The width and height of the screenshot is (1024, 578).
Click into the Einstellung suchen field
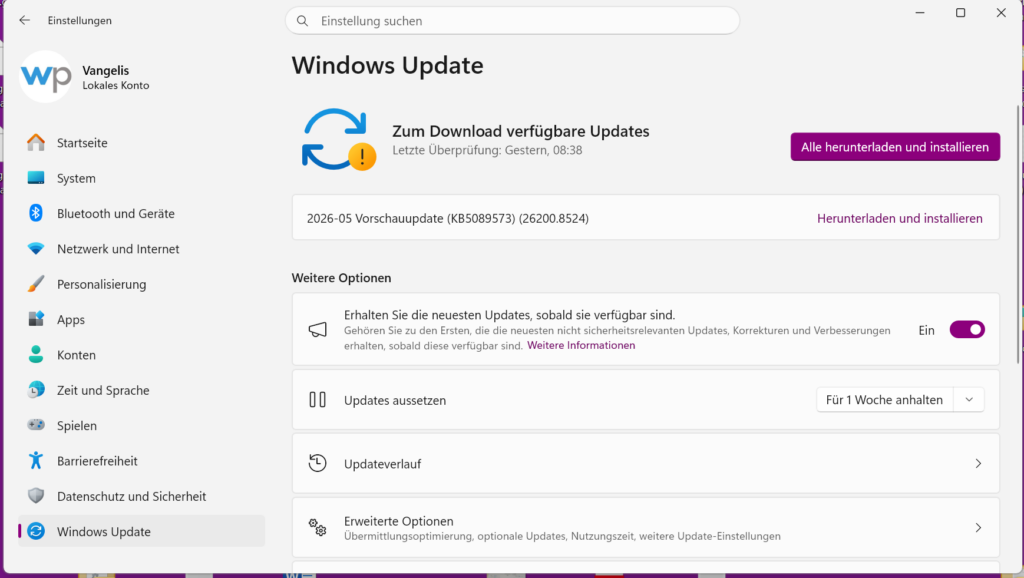(513, 21)
